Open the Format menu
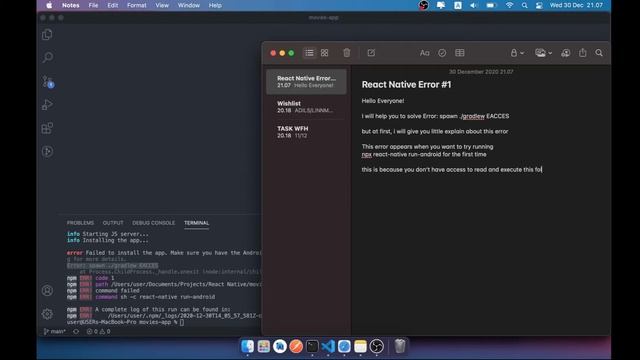The image size is (640, 360). [x=137, y=5]
